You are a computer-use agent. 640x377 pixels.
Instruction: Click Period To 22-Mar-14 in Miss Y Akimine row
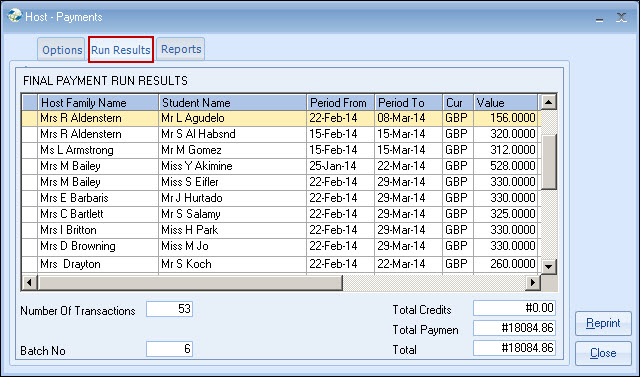408,166
